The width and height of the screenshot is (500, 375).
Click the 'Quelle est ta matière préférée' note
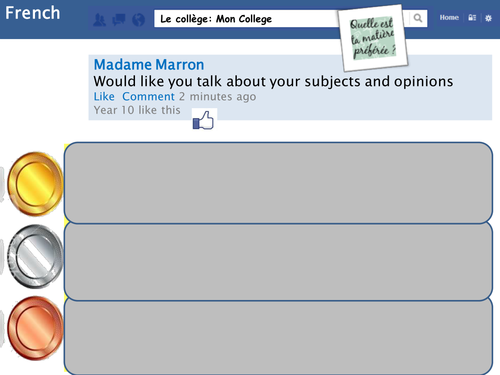coord(373,38)
